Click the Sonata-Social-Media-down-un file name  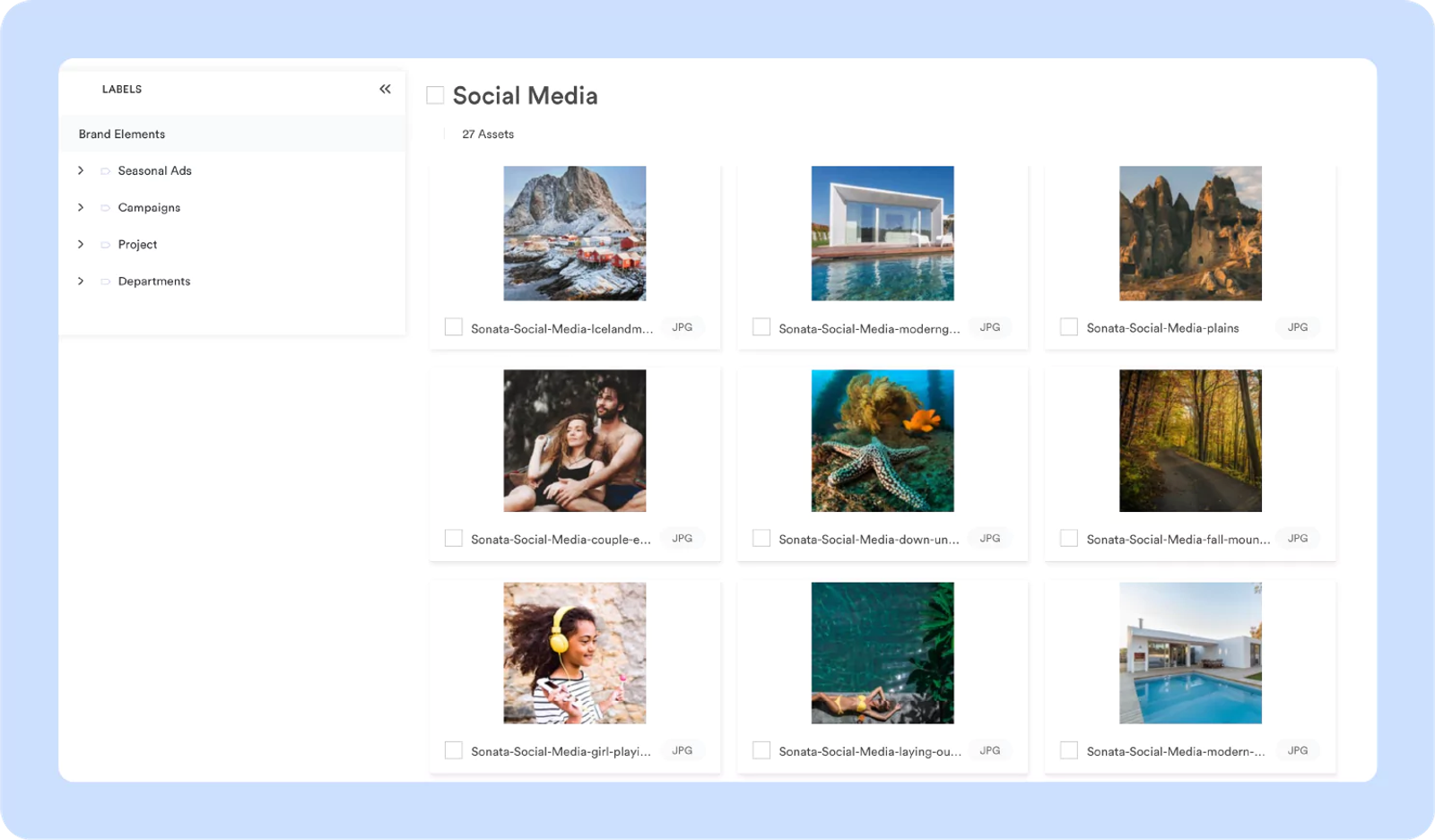pos(868,539)
